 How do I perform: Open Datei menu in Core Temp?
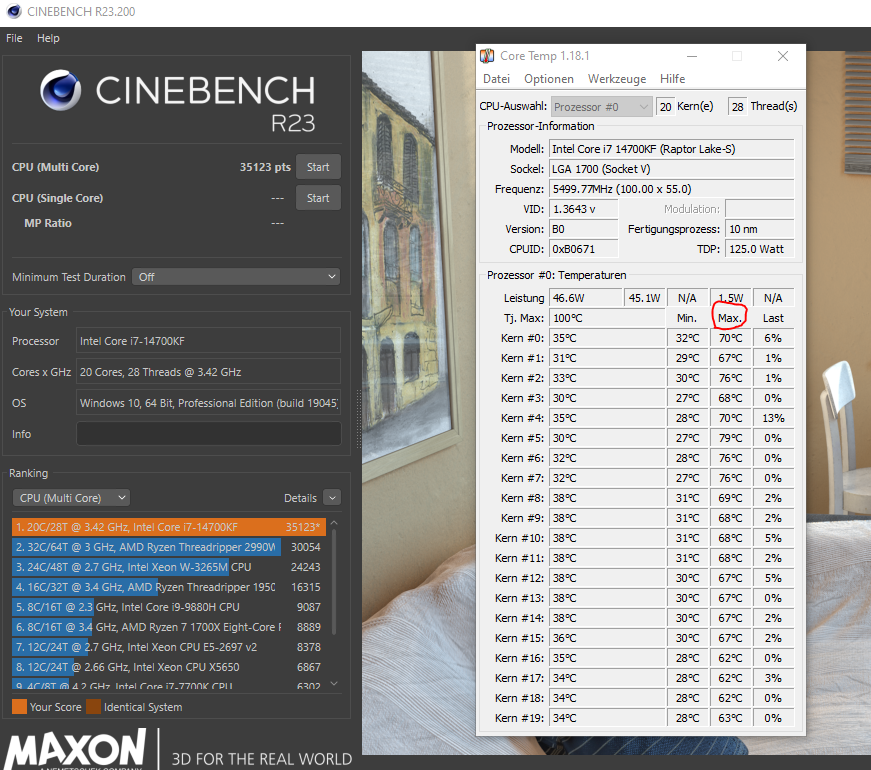(x=497, y=79)
